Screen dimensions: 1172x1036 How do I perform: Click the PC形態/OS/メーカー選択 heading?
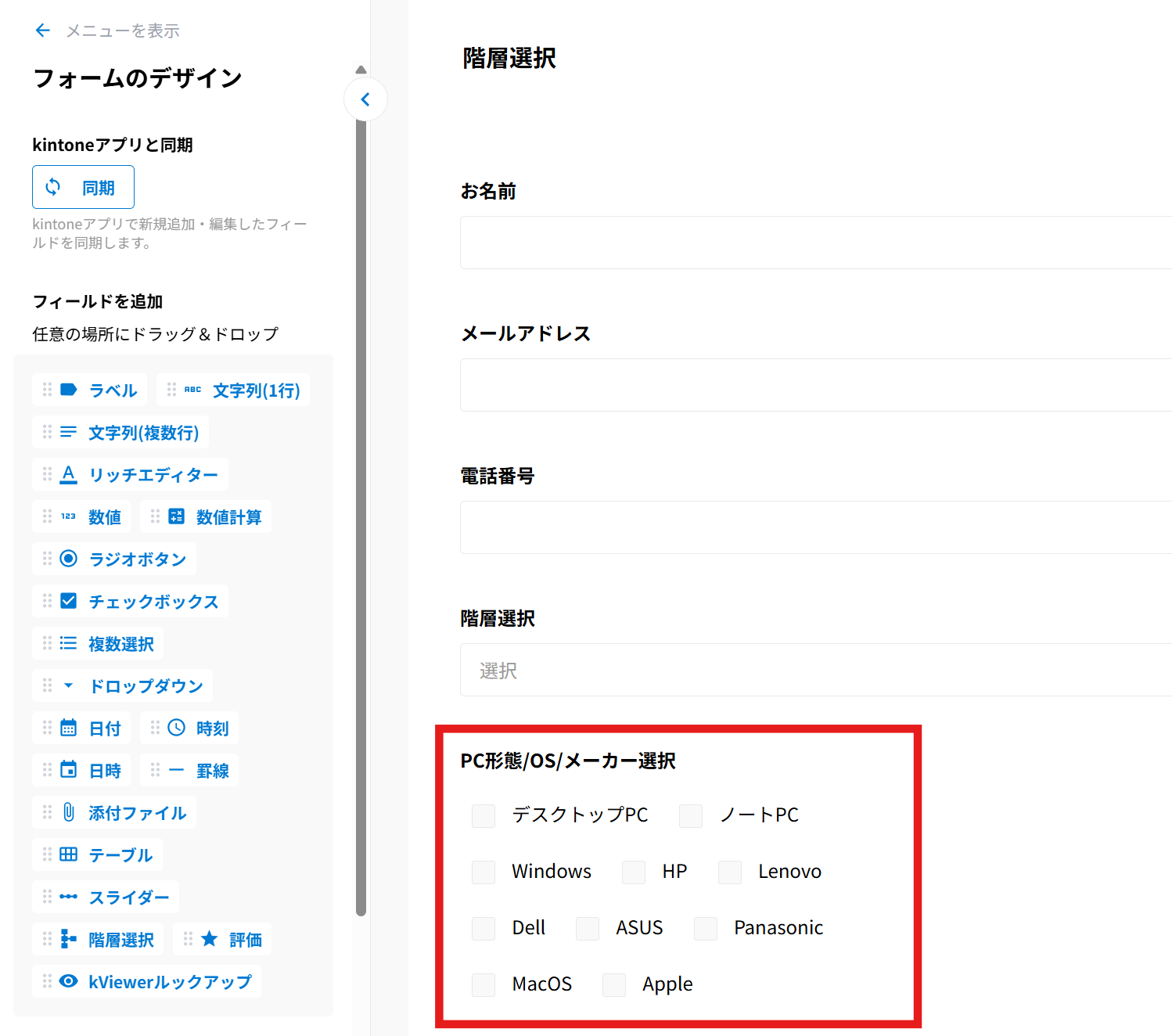pos(568,761)
